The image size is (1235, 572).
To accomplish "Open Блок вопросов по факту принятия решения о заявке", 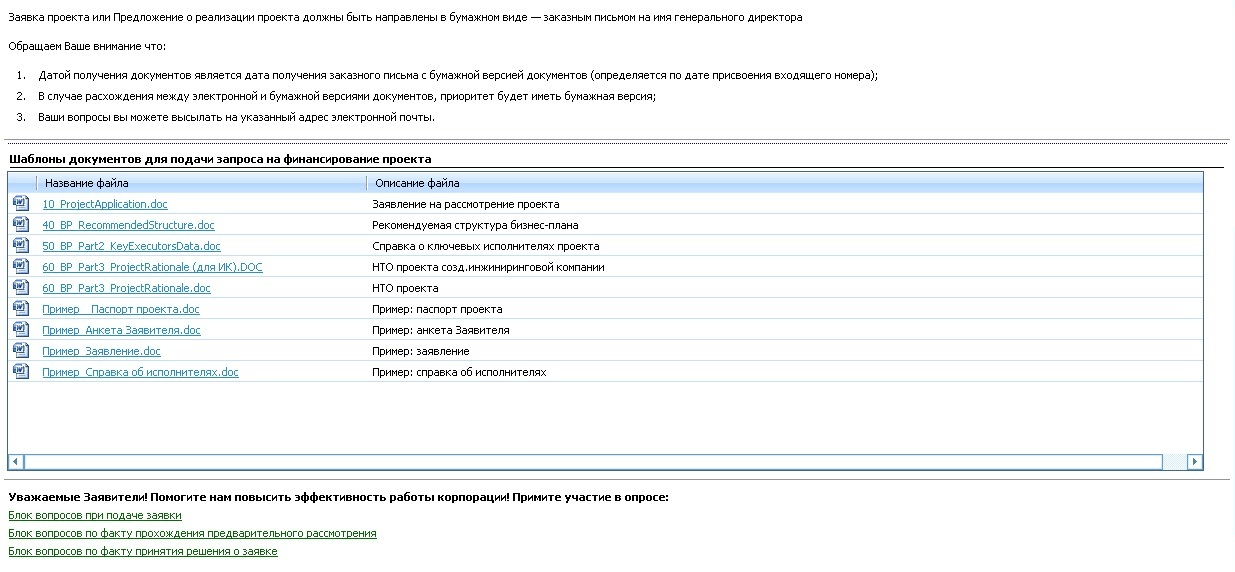I will (x=143, y=551).
